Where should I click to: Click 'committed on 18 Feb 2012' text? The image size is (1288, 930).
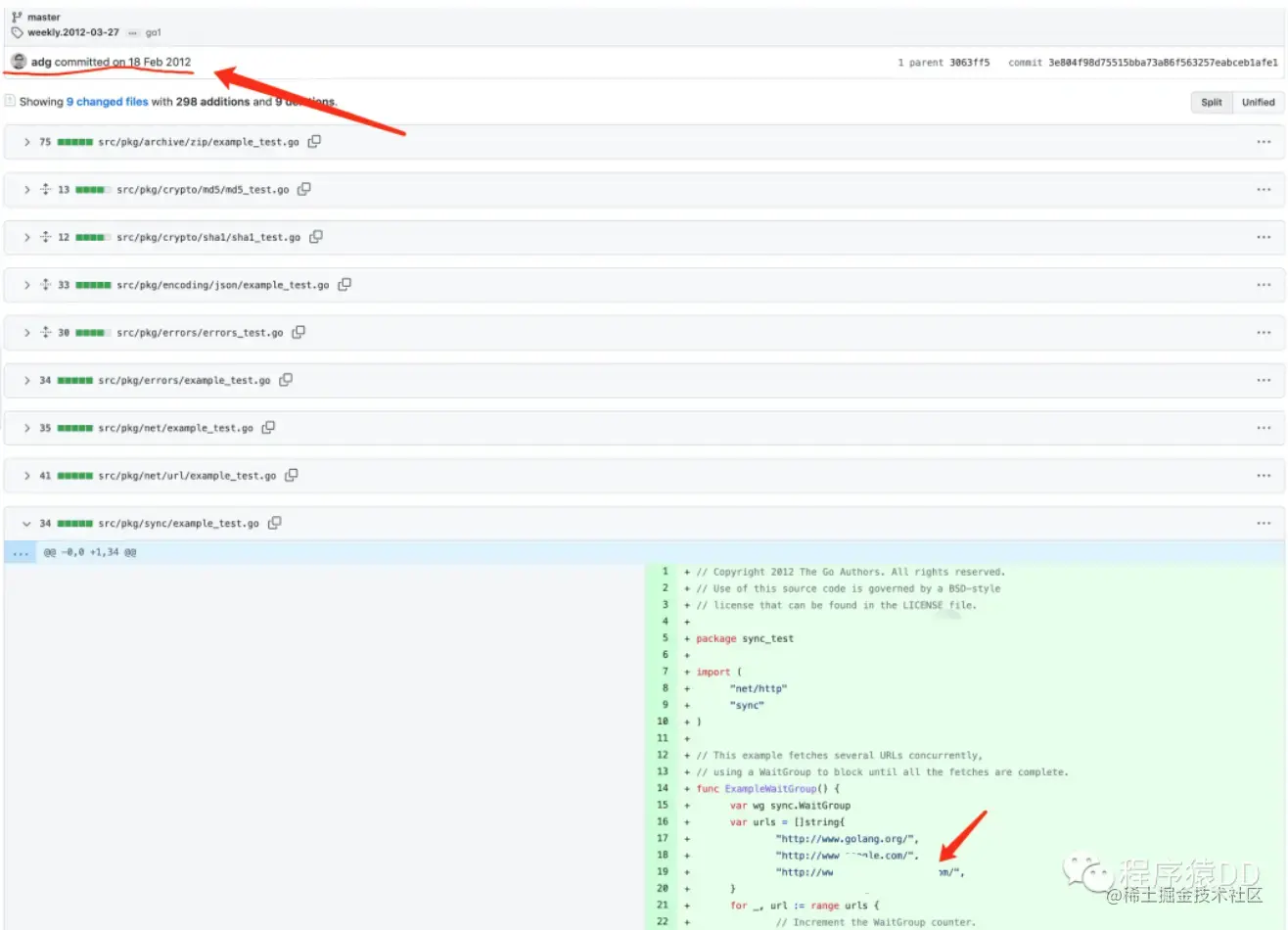(x=123, y=62)
